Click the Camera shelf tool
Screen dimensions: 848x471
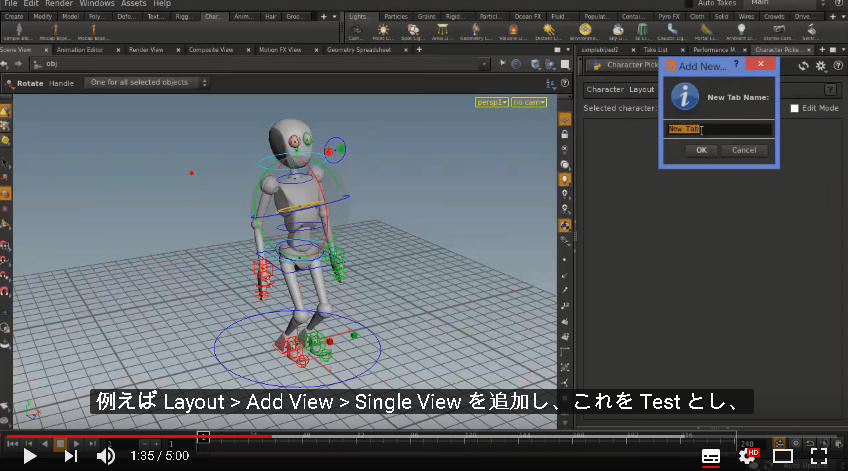coord(356,32)
